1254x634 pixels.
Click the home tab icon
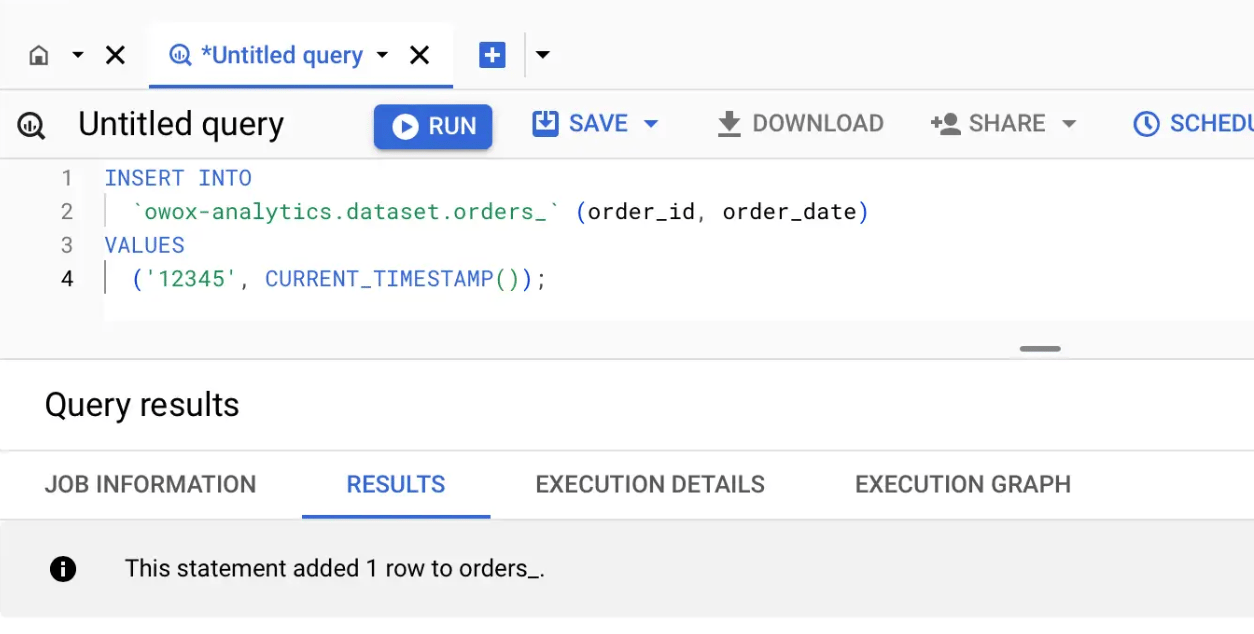[x=39, y=55]
